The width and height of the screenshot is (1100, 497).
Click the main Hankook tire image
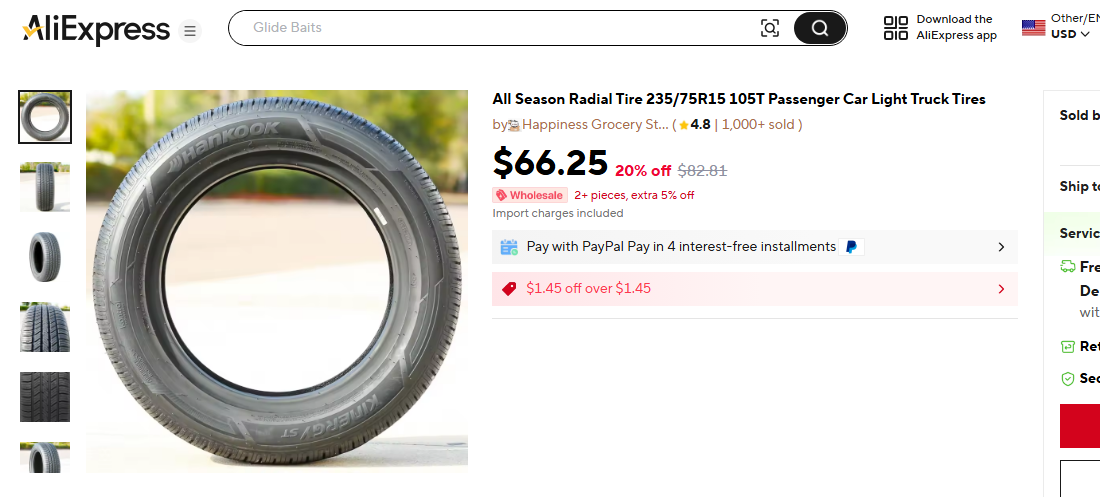[277, 281]
